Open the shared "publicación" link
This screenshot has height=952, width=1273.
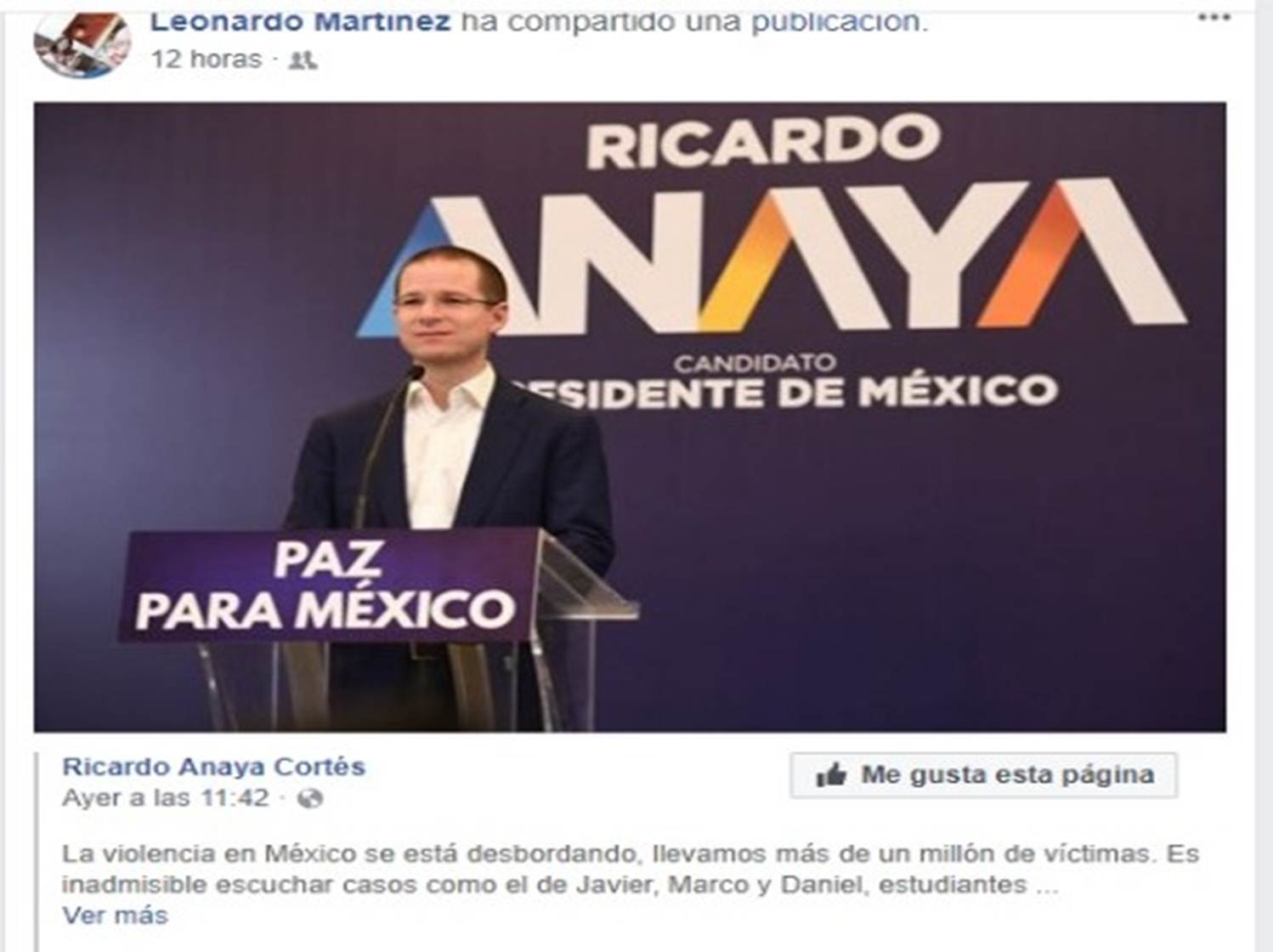(x=835, y=21)
